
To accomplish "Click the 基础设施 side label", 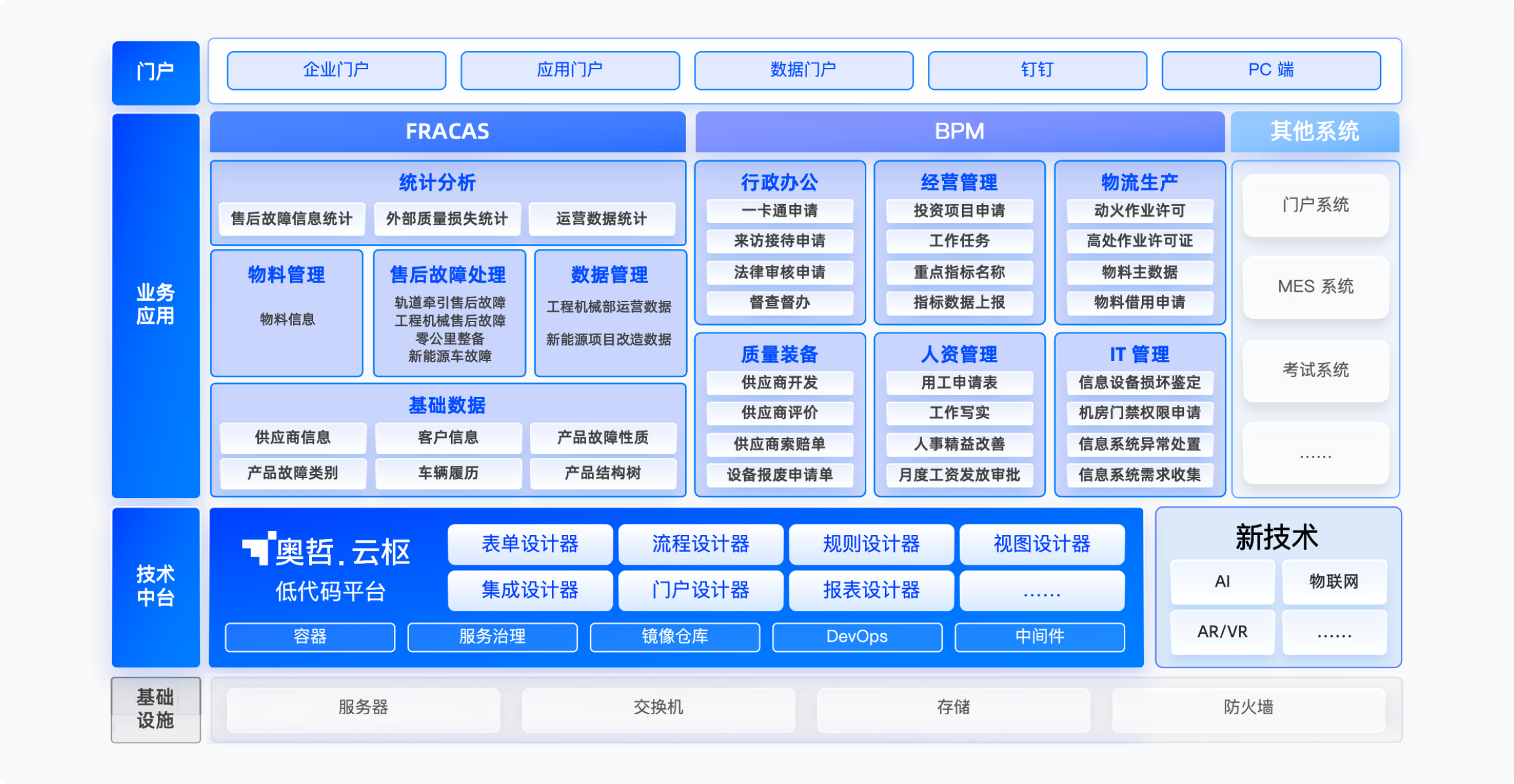I will pyautogui.click(x=155, y=709).
